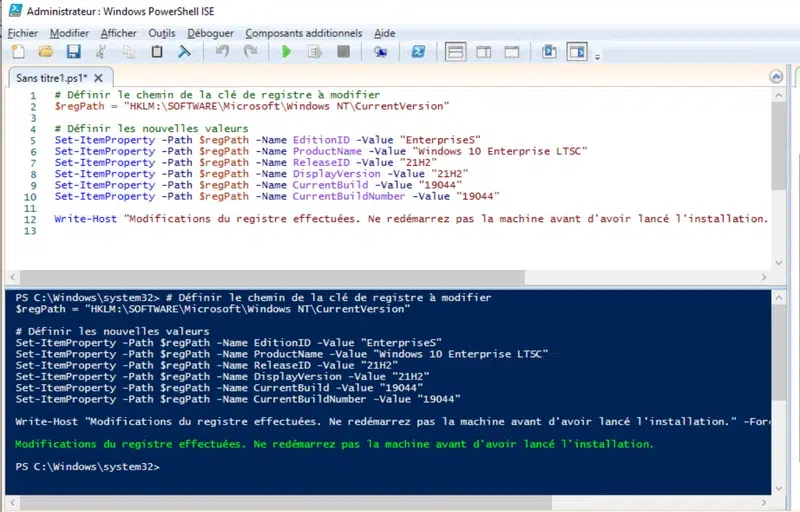Paste with the clipboard icon
This screenshot has height=512, width=800.
click(157, 52)
